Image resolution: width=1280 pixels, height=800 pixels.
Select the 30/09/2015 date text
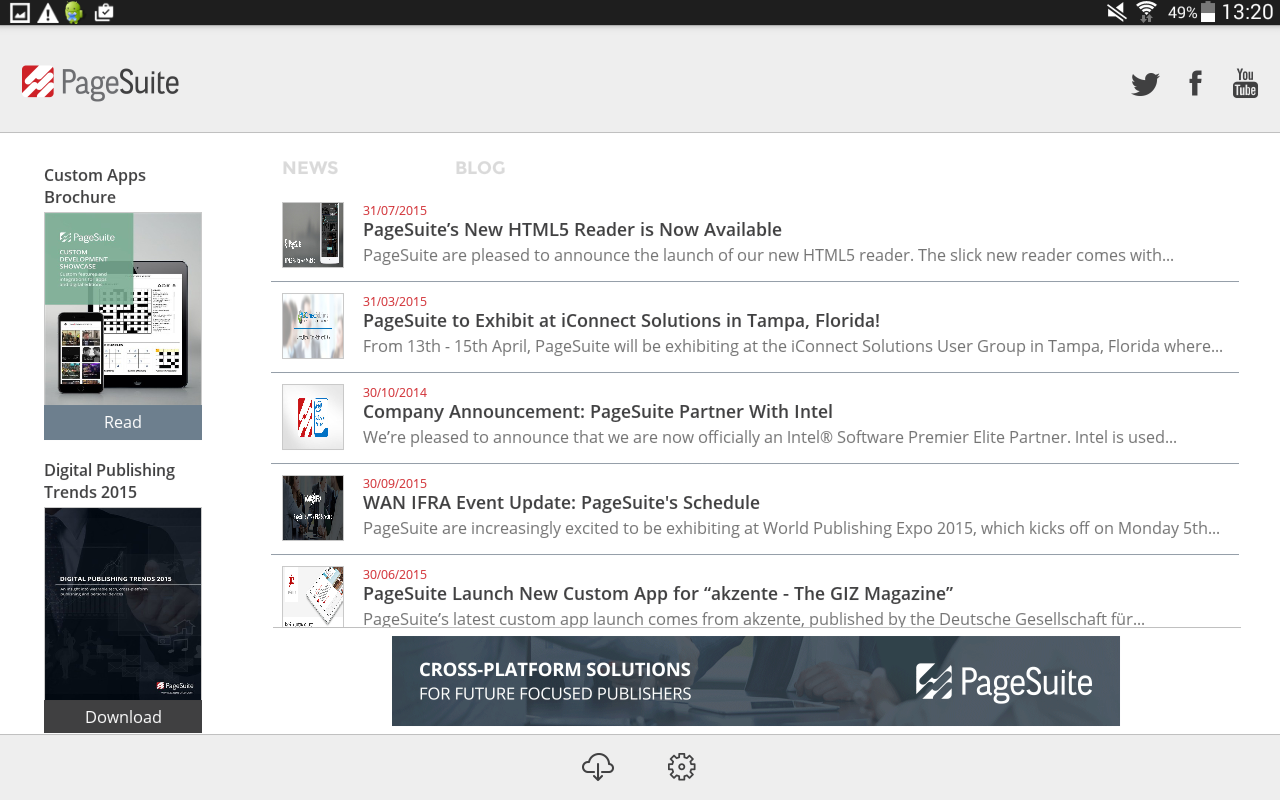pos(395,483)
